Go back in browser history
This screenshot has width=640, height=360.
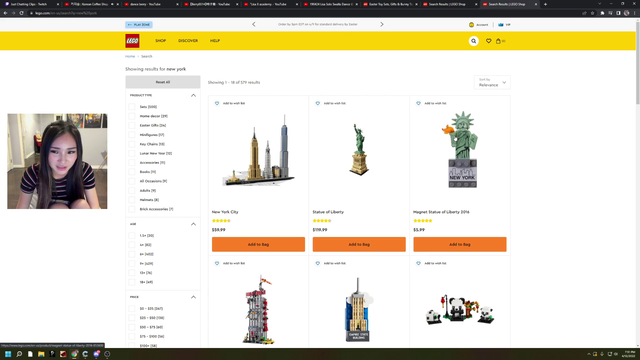tap(5, 13)
